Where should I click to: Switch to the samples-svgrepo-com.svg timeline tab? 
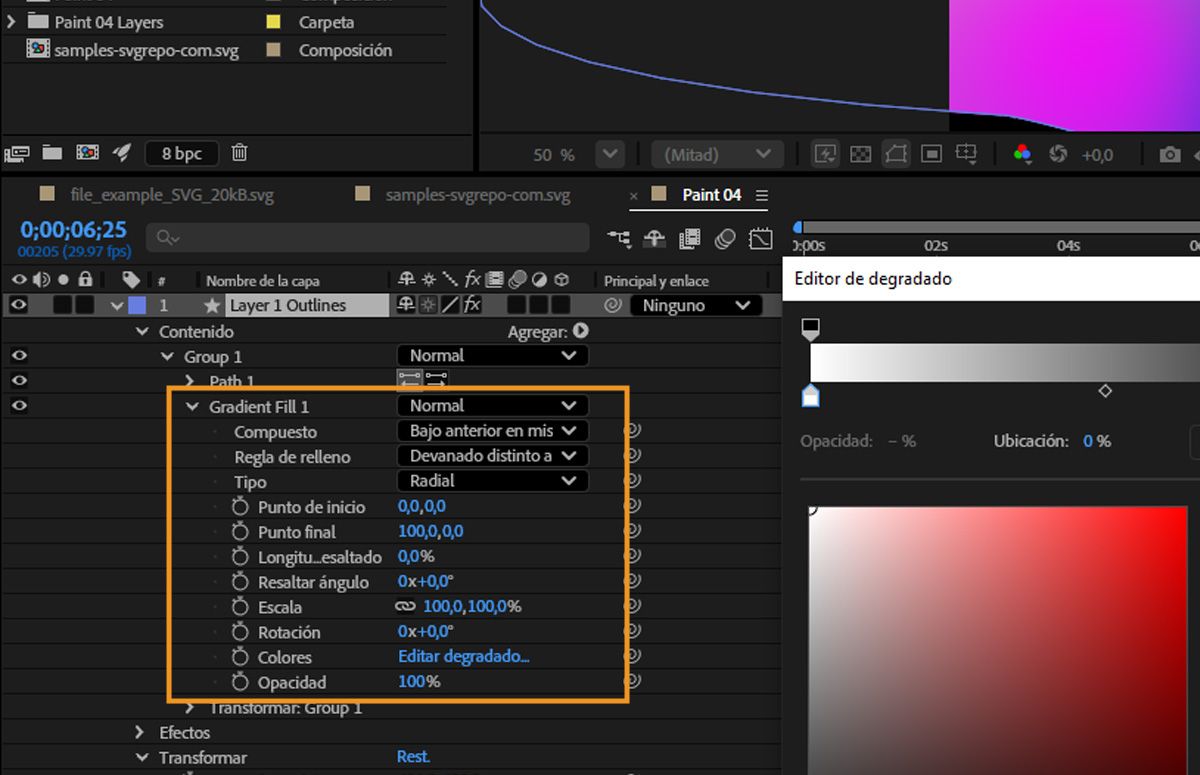478,195
